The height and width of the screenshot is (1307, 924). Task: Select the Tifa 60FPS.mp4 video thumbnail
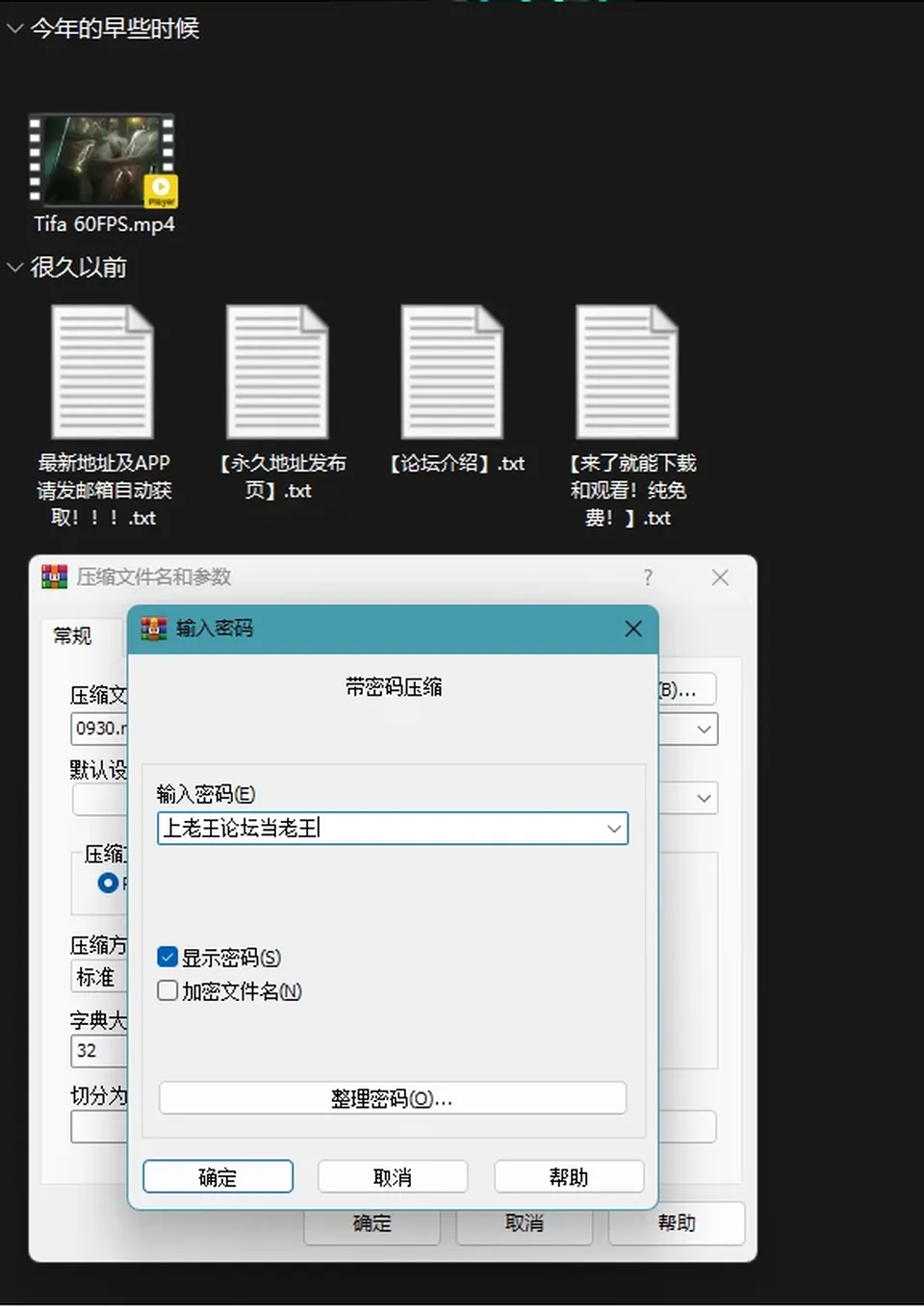pyautogui.click(x=102, y=161)
